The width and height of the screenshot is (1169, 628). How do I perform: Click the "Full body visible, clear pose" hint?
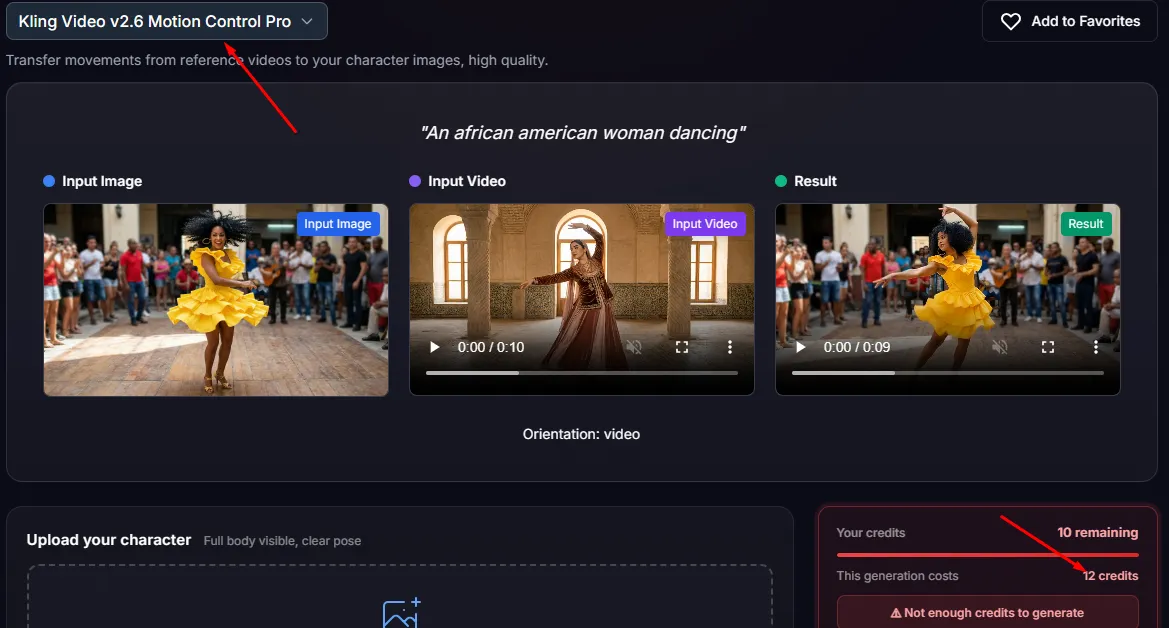(283, 541)
